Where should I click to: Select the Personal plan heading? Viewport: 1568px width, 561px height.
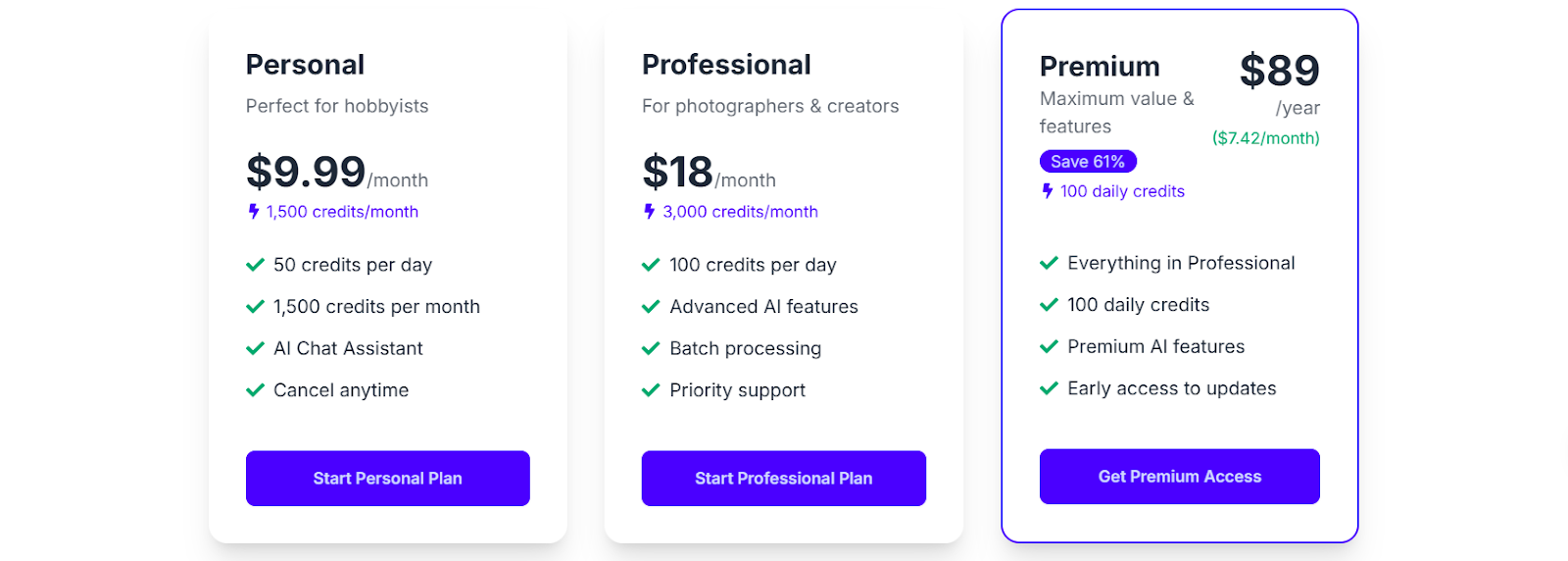click(x=305, y=65)
